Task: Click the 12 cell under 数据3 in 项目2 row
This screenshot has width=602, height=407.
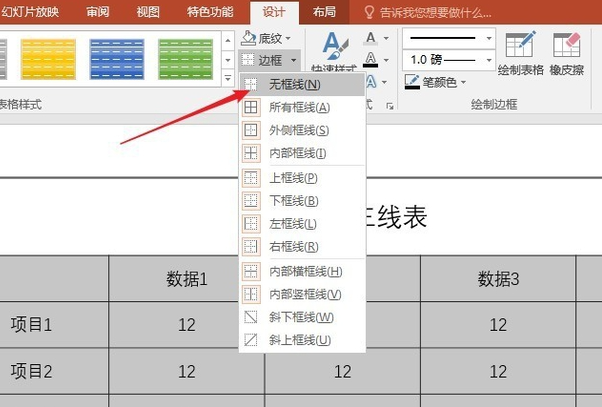Action: tap(498, 371)
